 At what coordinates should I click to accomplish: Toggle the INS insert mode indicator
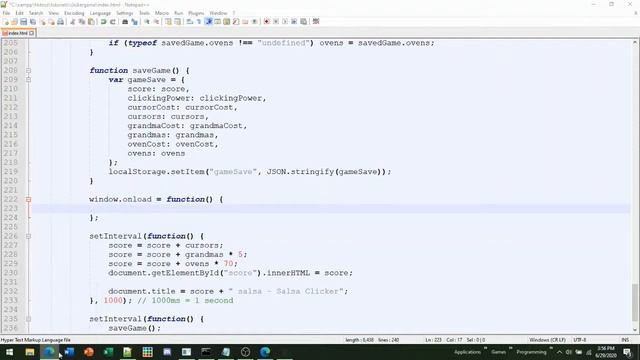coord(625,340)
